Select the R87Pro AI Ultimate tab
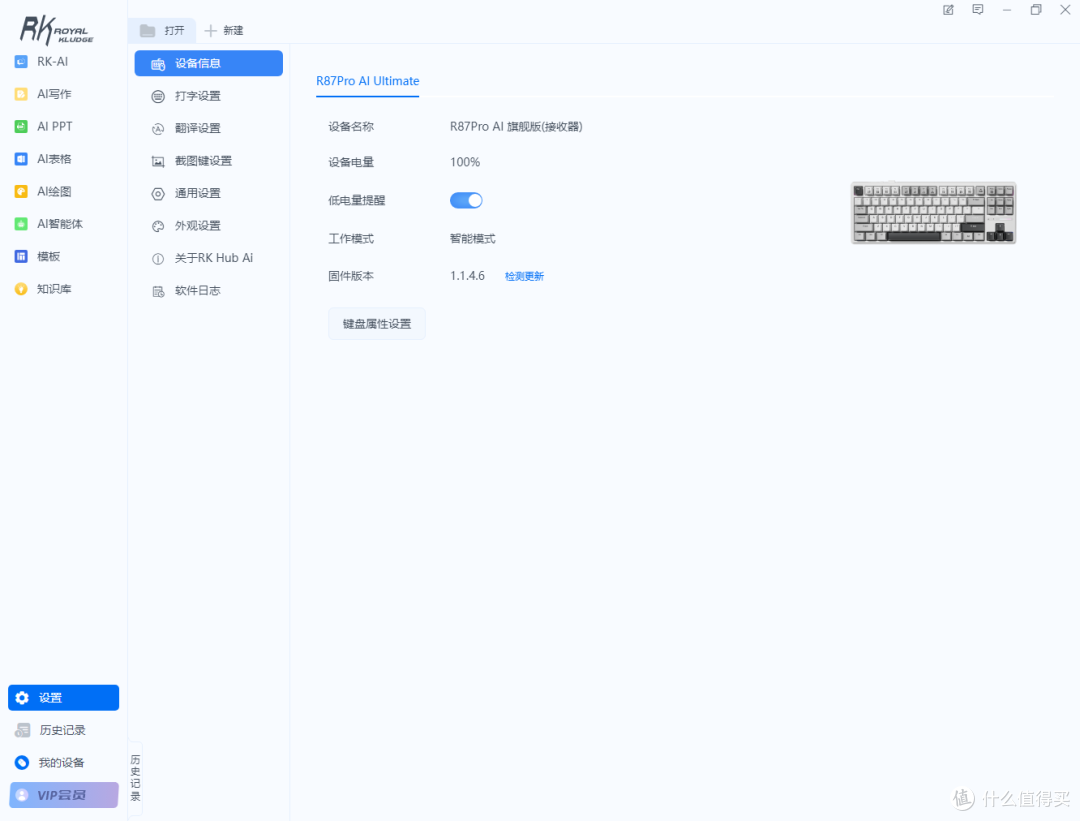The image size is (1080, 821). (368, 81)
